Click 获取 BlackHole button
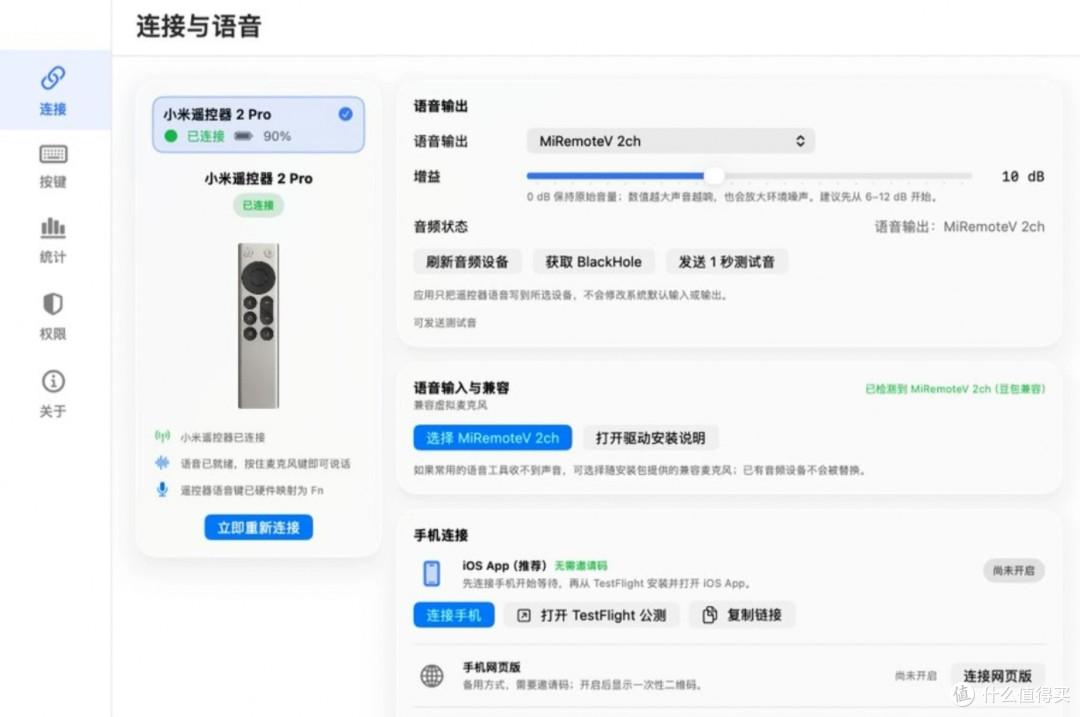 593,262
